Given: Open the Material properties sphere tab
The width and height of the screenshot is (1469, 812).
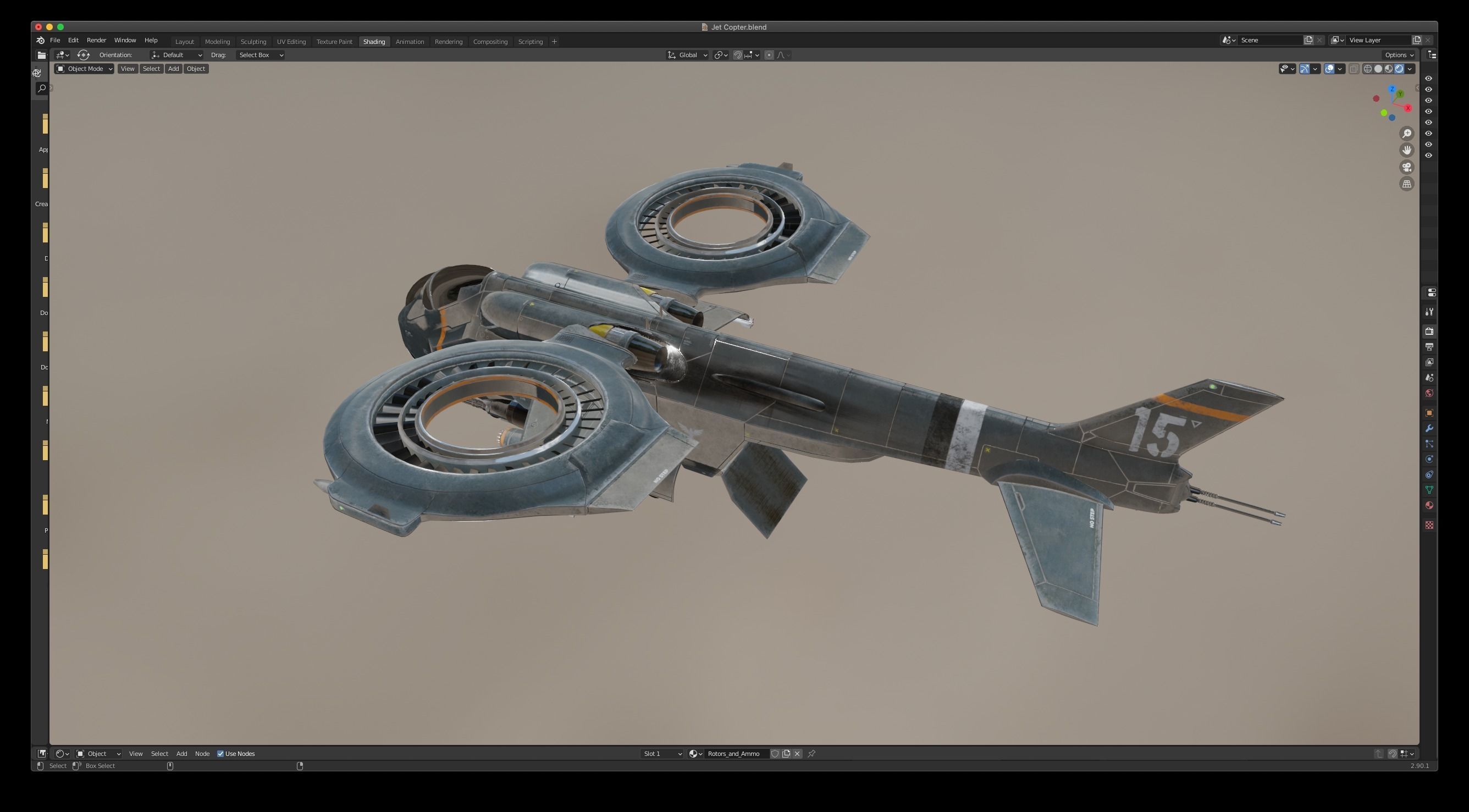Looking at the screenshot, I should (x=1429, y=505).
